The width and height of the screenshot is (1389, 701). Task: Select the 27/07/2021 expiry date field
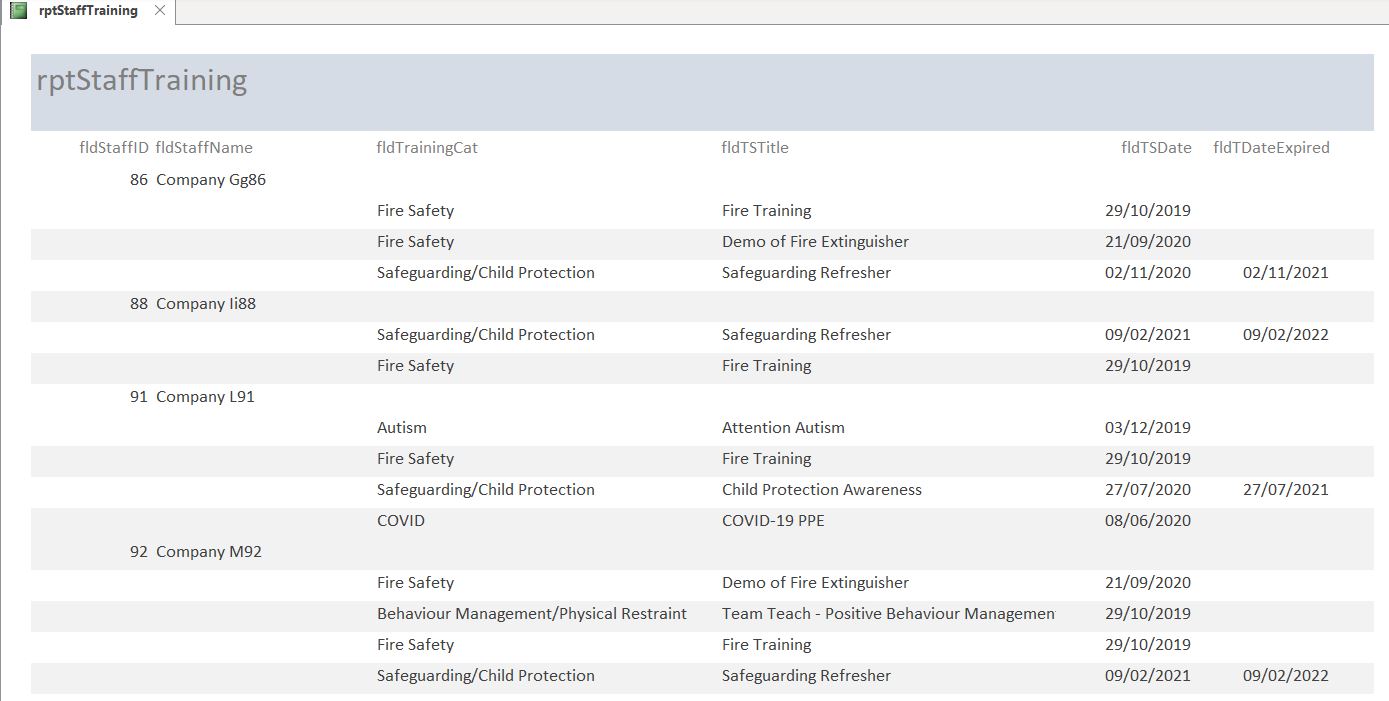(x=1285, y=490)
